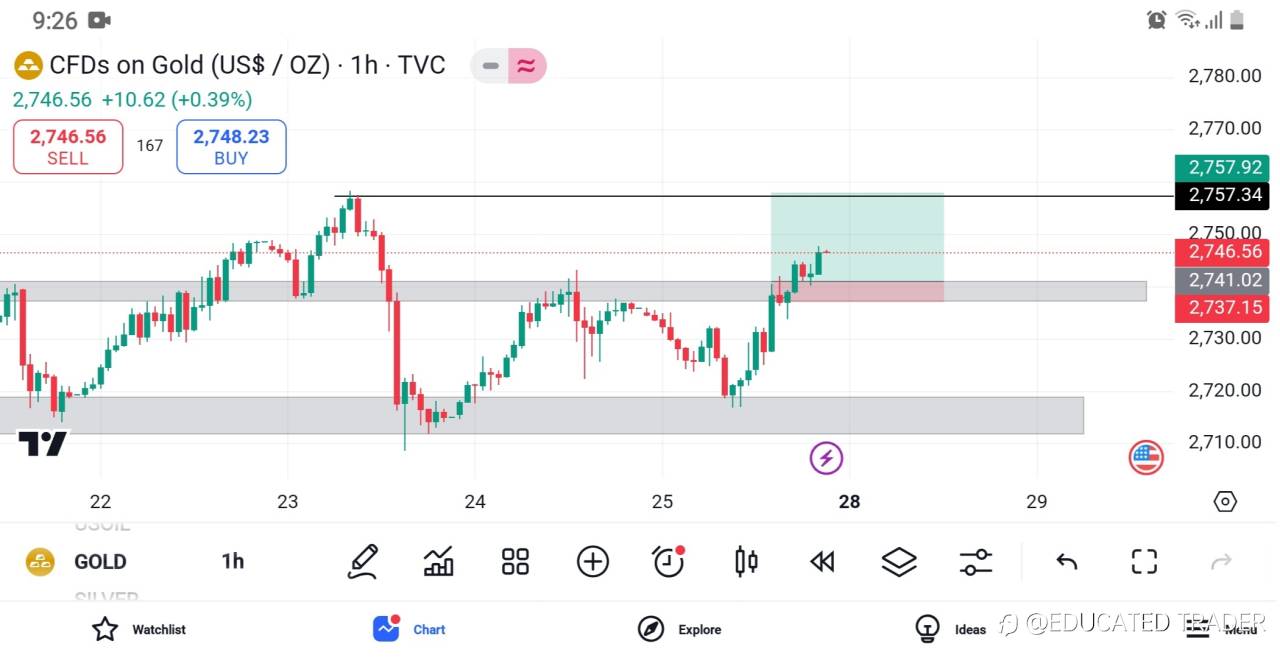
Task: Open the candlestick chart type icon
Action: [746, 561]
